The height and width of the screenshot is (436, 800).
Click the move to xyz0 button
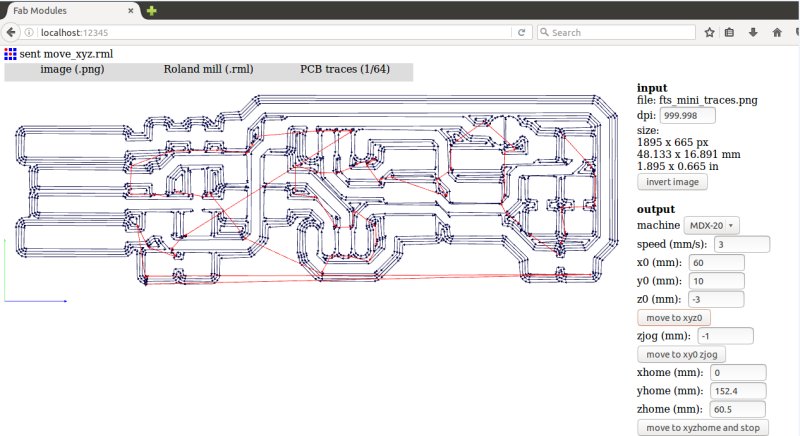(x=673, y=318)
